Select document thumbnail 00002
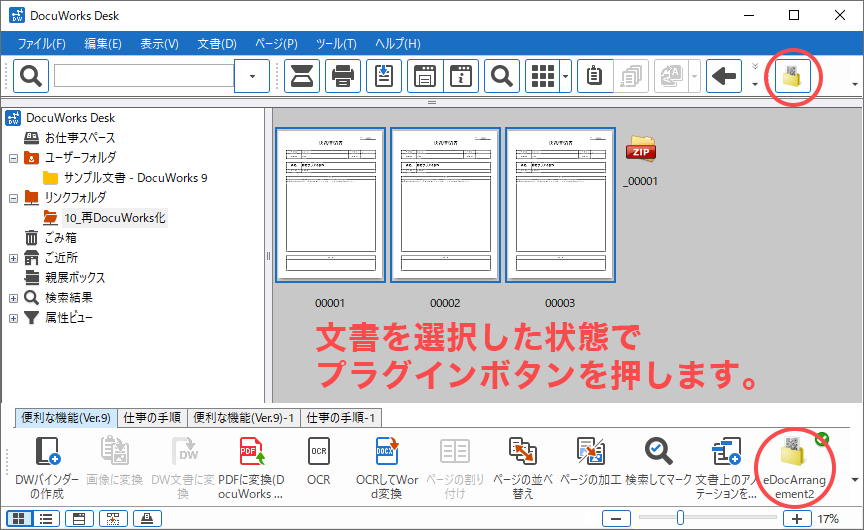 tap(445, 205)
